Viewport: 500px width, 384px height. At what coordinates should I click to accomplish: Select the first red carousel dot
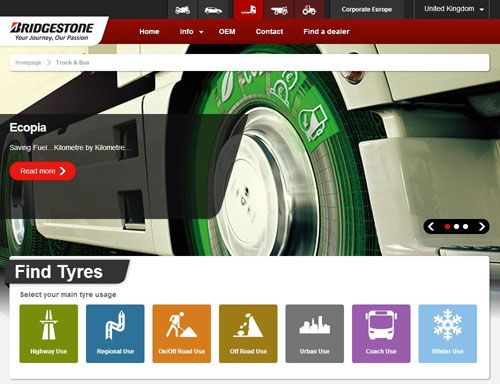click(x=447, y=227)
